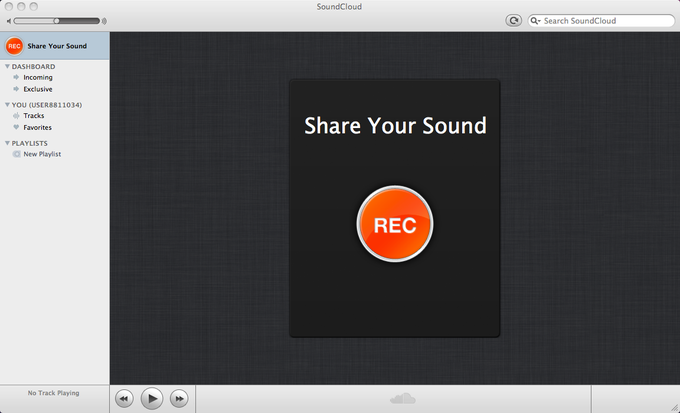Open Exclusive in the dashboard
Image resolution: width=680 pixels, height=413 pixels.
[x=38, y=89]
